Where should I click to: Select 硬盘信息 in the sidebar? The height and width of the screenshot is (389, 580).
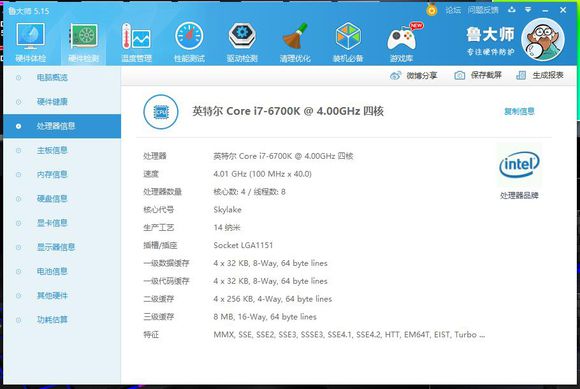(x=62, y=199)
